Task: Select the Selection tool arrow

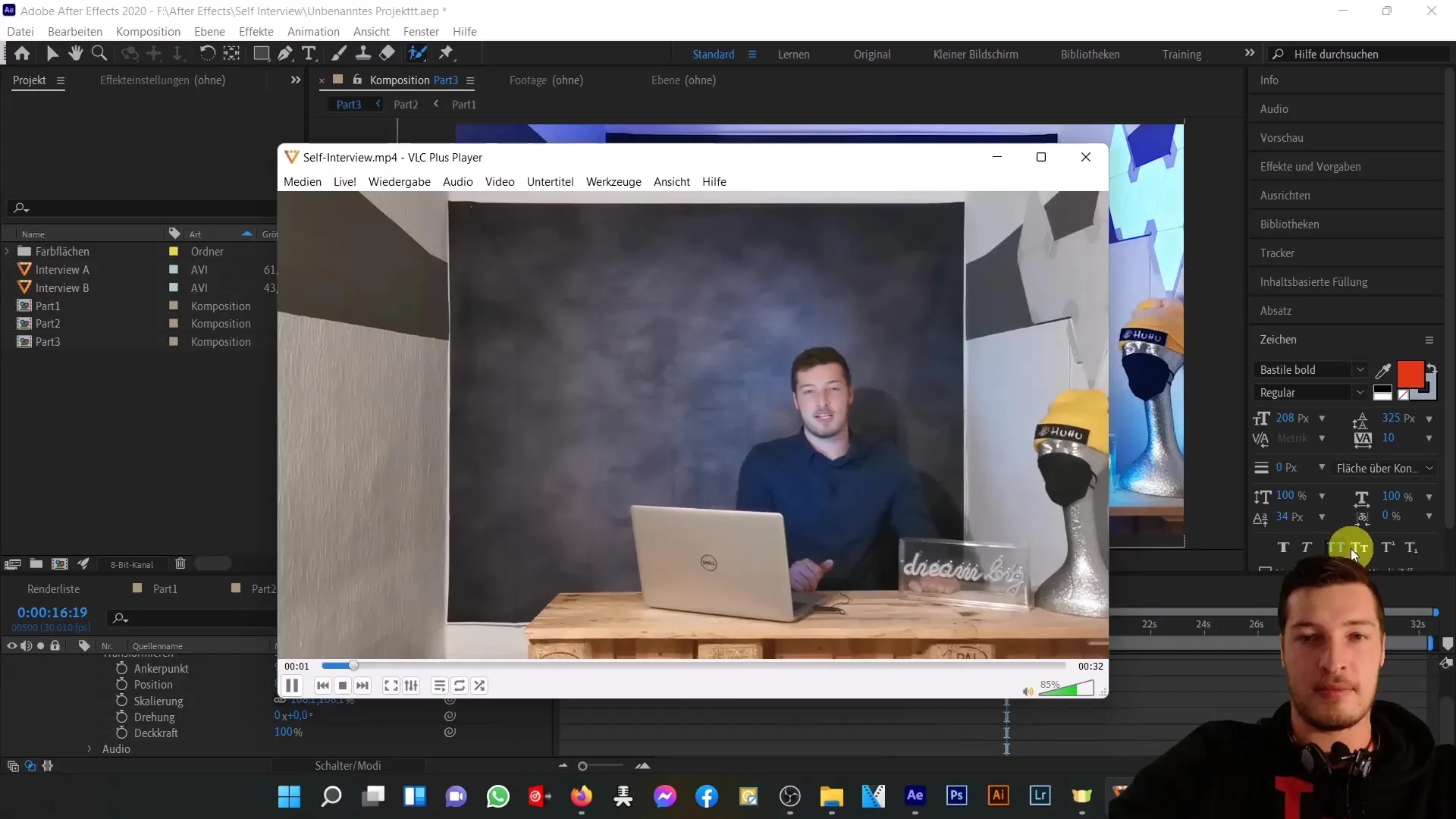Action: (x=52, y=53)
